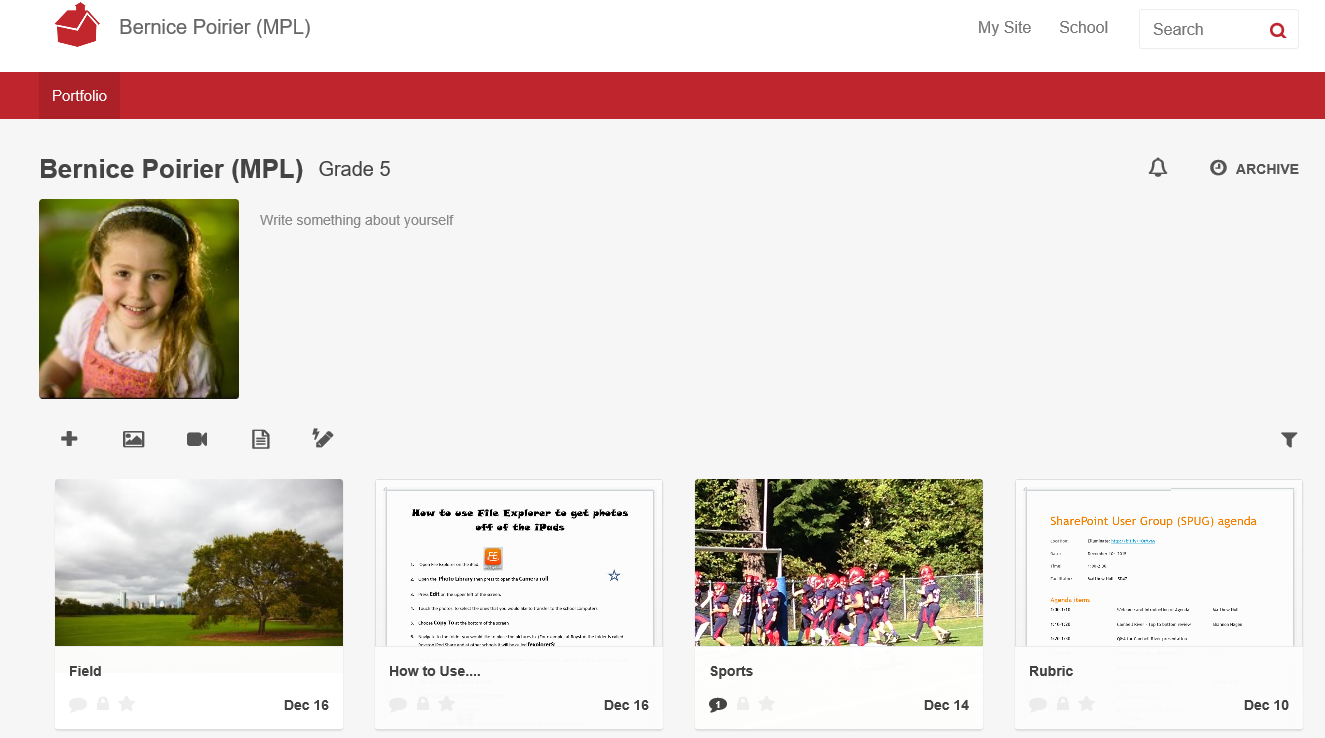This screenshot has width=1325, height=738.
Task: Toggle the star on the Rubric card
Action: click(1087, 704)
